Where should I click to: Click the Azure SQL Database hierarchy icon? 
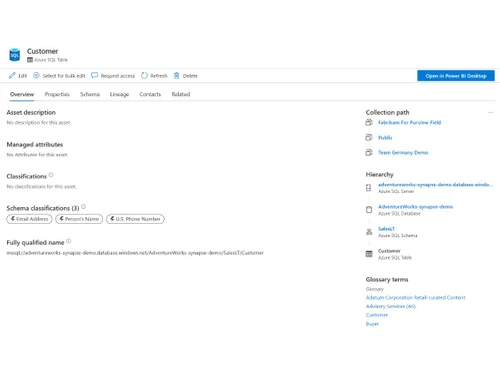tap(369, 210)
